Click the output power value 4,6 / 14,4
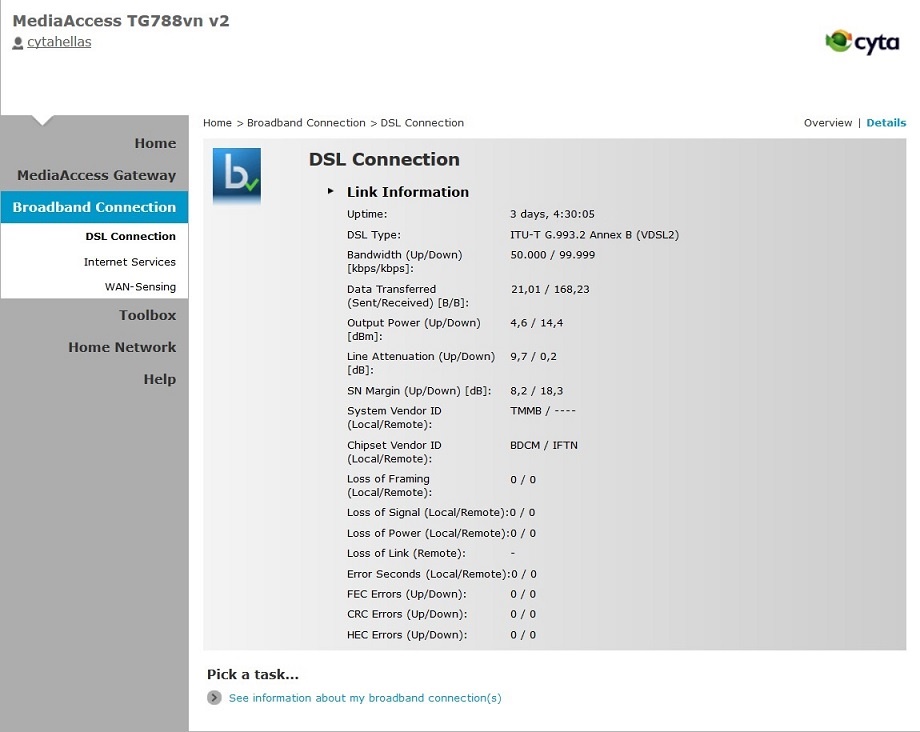Screen dimensions: 920x732 pos(536,323)
